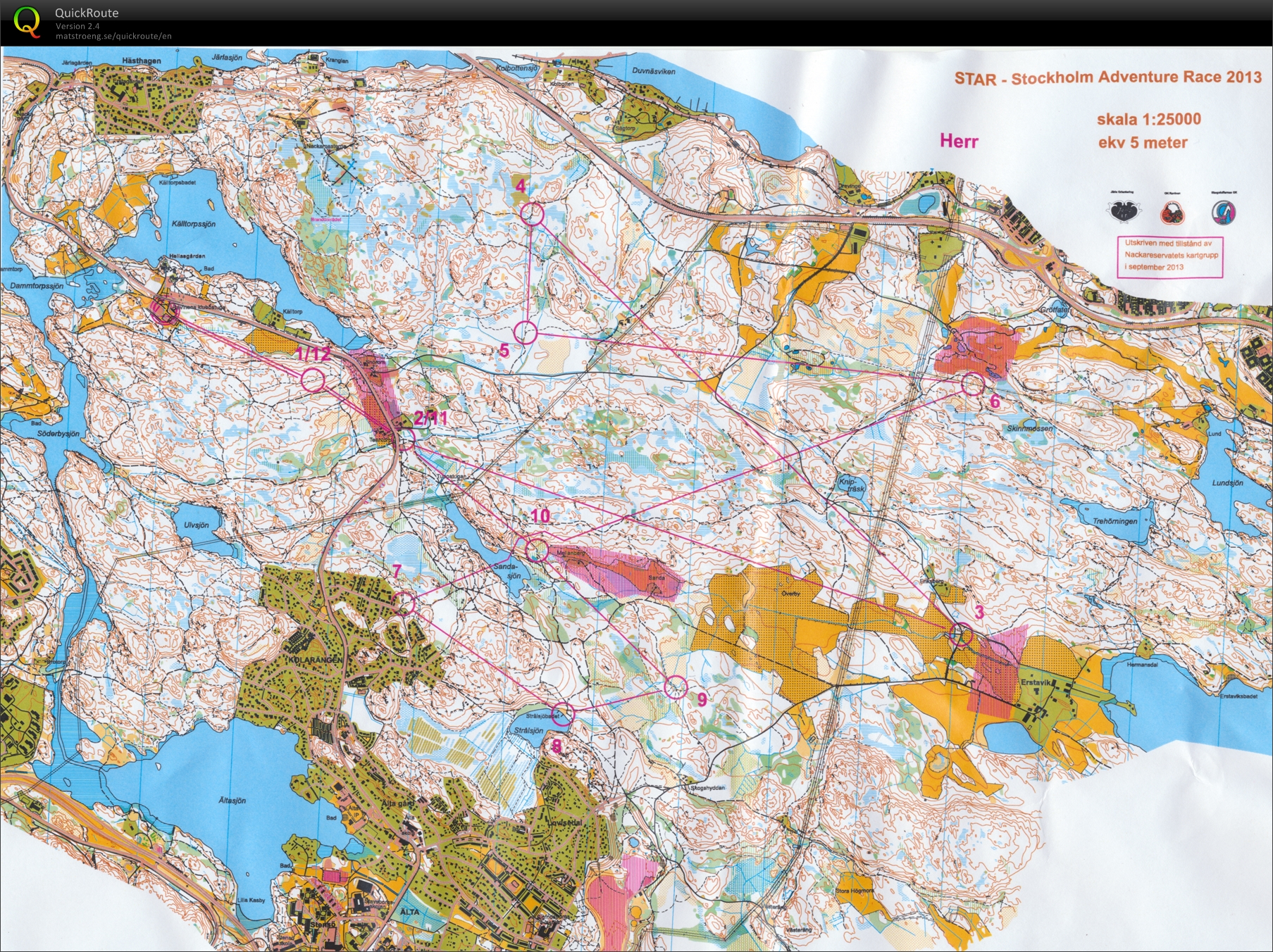This screenshot has width=1273, height=952.
Task: Click the 'Erstavik' place label
Action: [1034, 682]
